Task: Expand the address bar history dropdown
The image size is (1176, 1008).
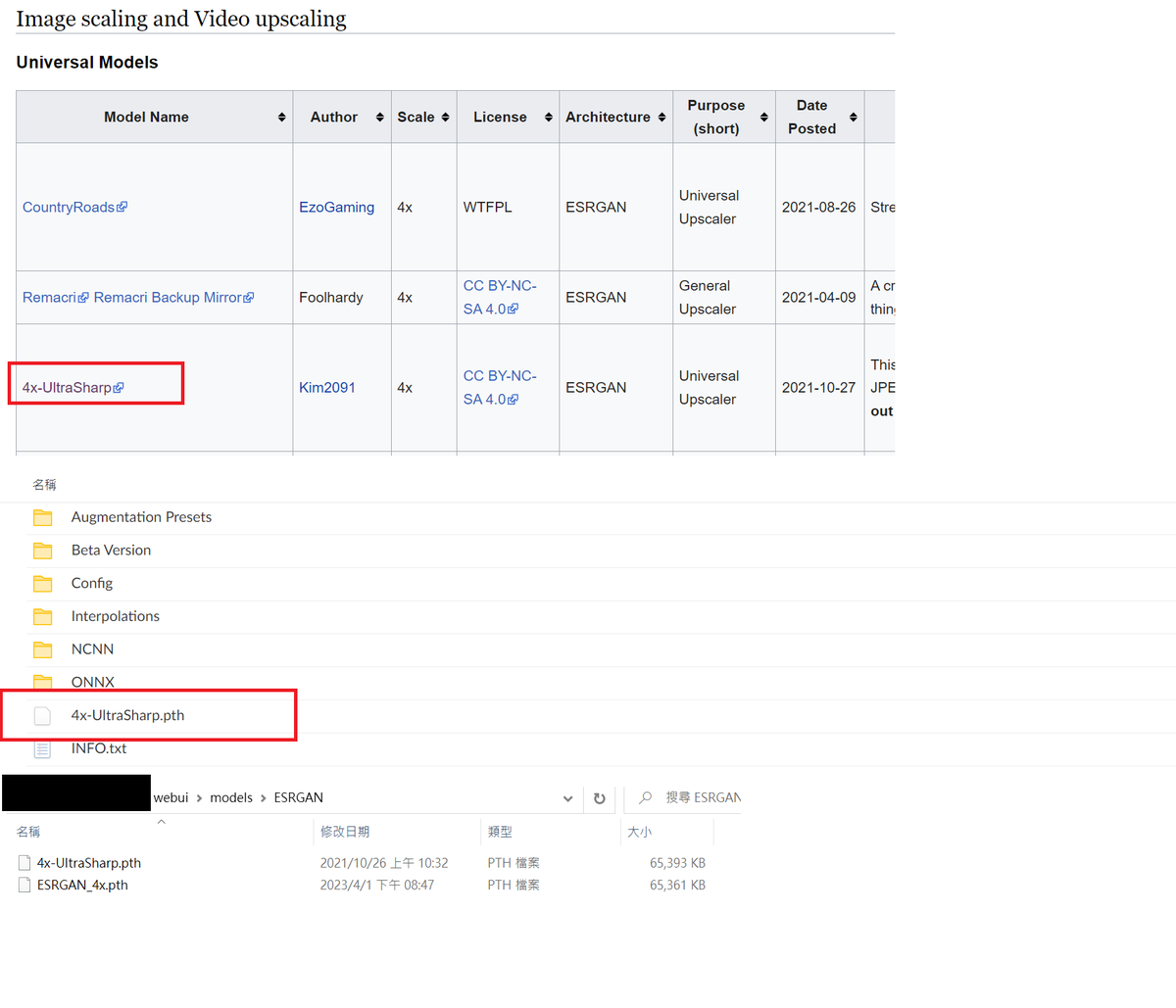Action: (567, 798)
